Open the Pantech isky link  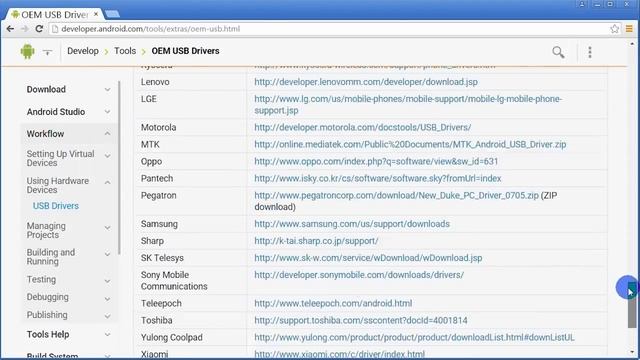[x=378, y=178]
